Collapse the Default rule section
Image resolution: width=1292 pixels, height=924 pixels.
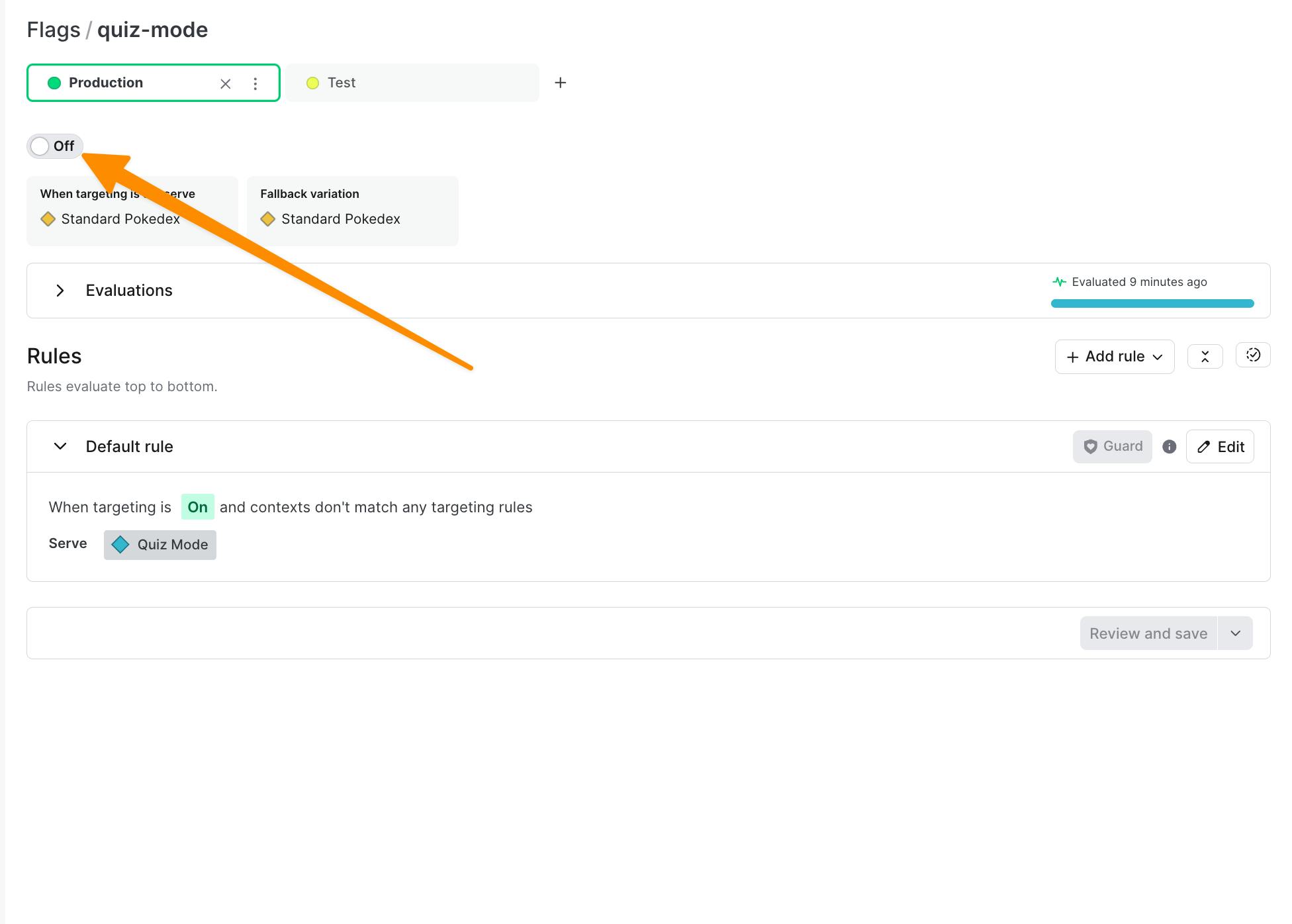60,446
